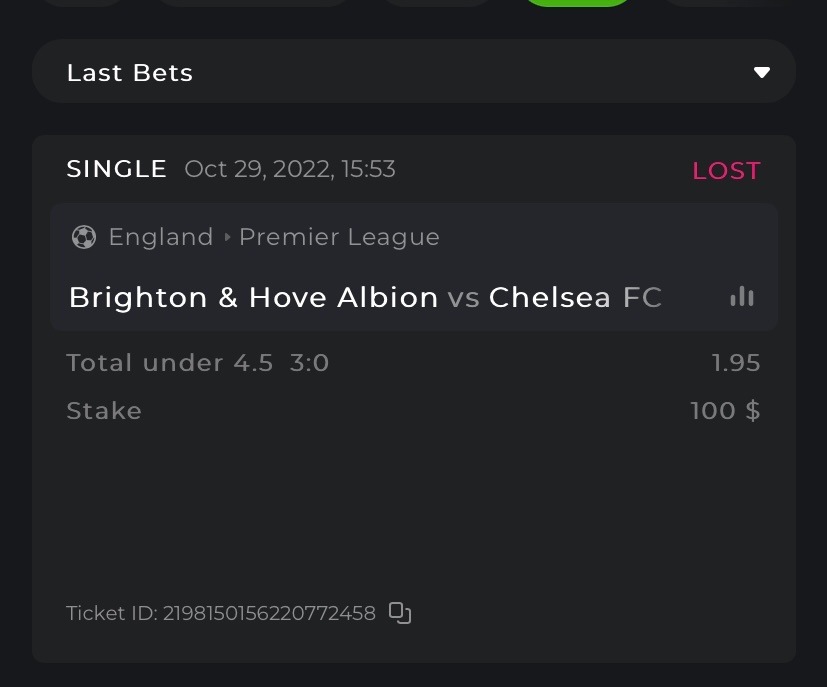Copy the Ticket ID with copy icon
827x687 pixels.
(x=400, y=613)
